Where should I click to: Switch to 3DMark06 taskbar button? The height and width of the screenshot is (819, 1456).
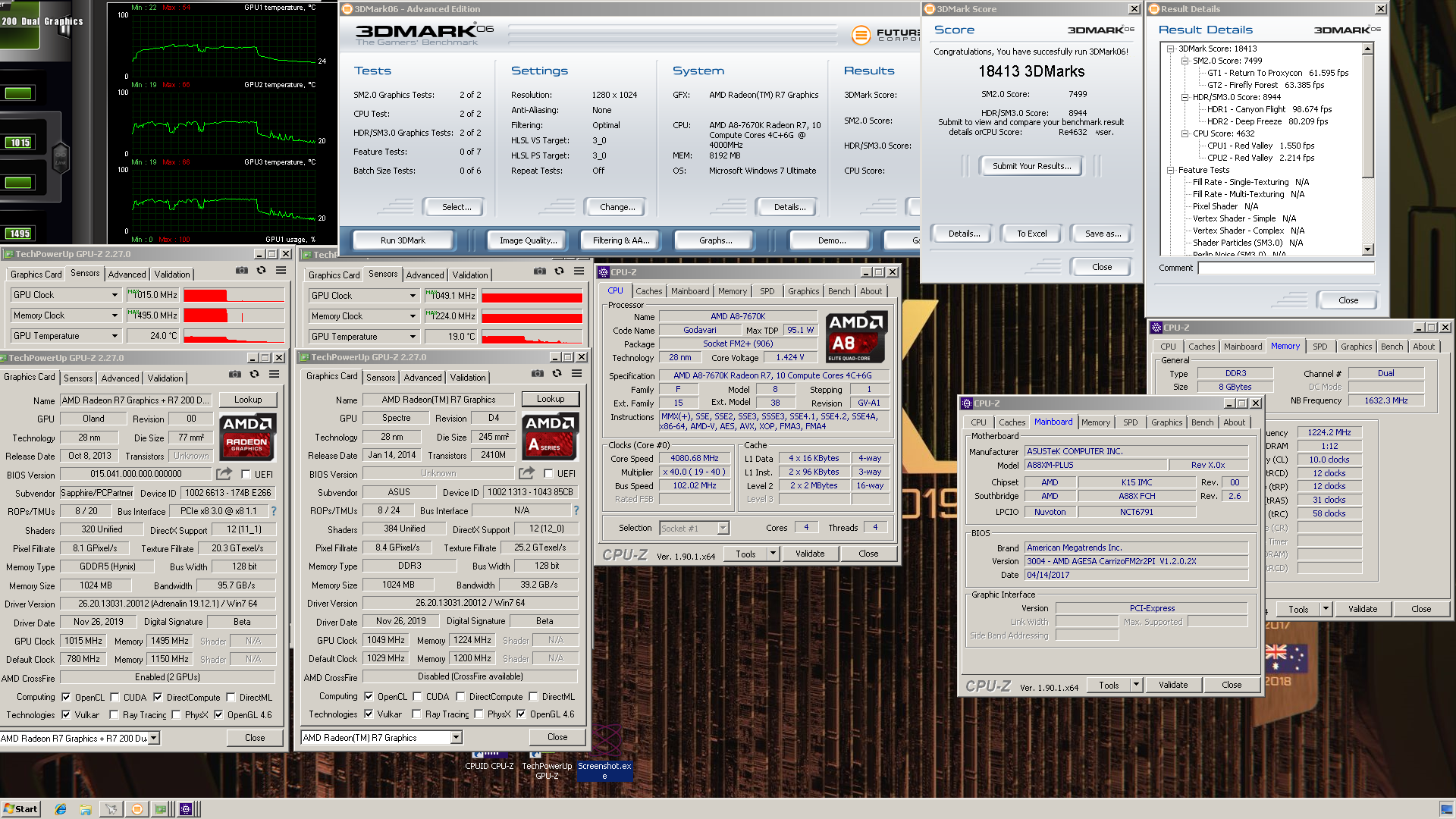tap(136, 809)
